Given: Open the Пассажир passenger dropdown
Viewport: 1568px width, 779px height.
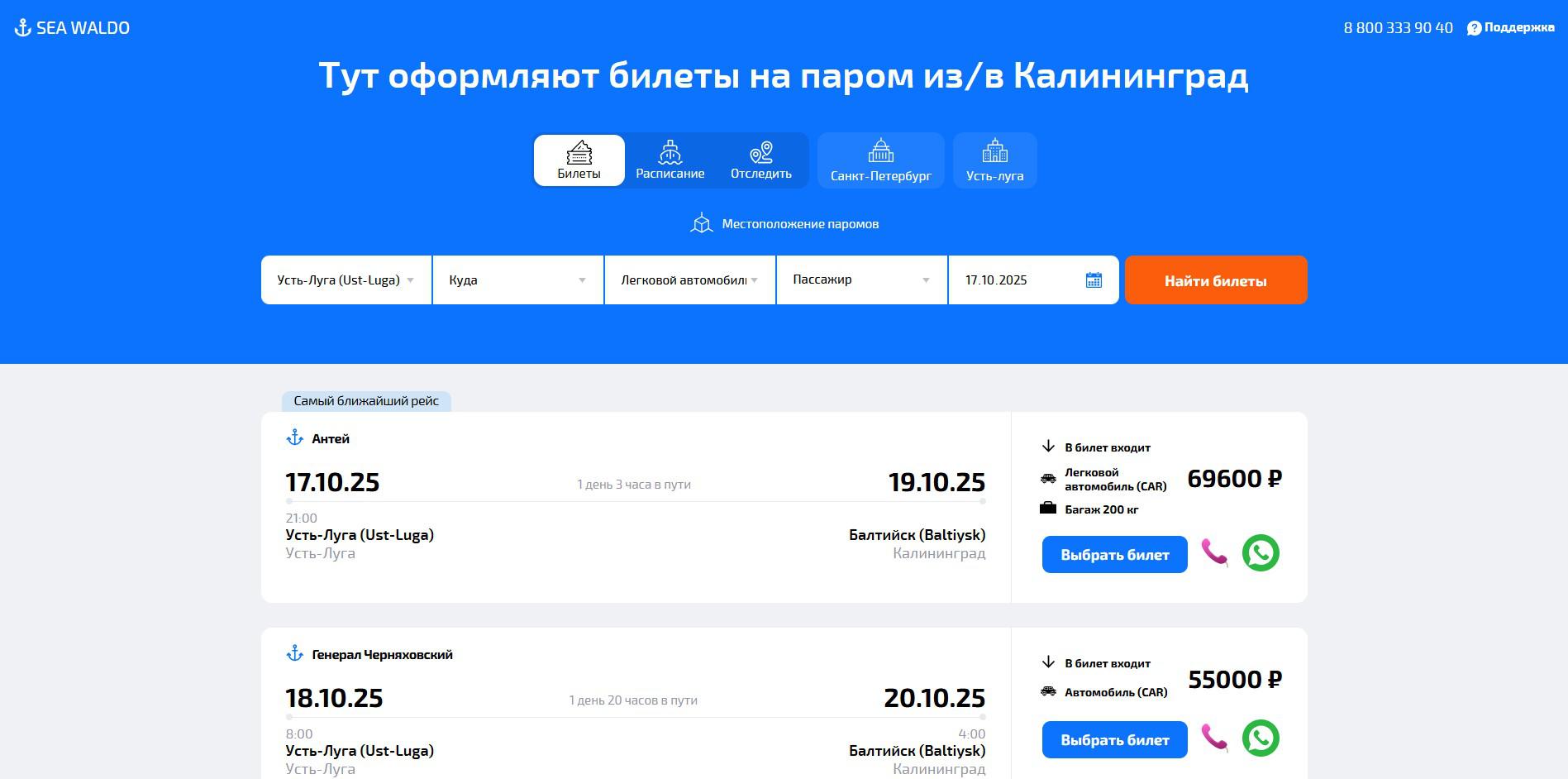Looking at the screenshot, I should coord(861,280).
